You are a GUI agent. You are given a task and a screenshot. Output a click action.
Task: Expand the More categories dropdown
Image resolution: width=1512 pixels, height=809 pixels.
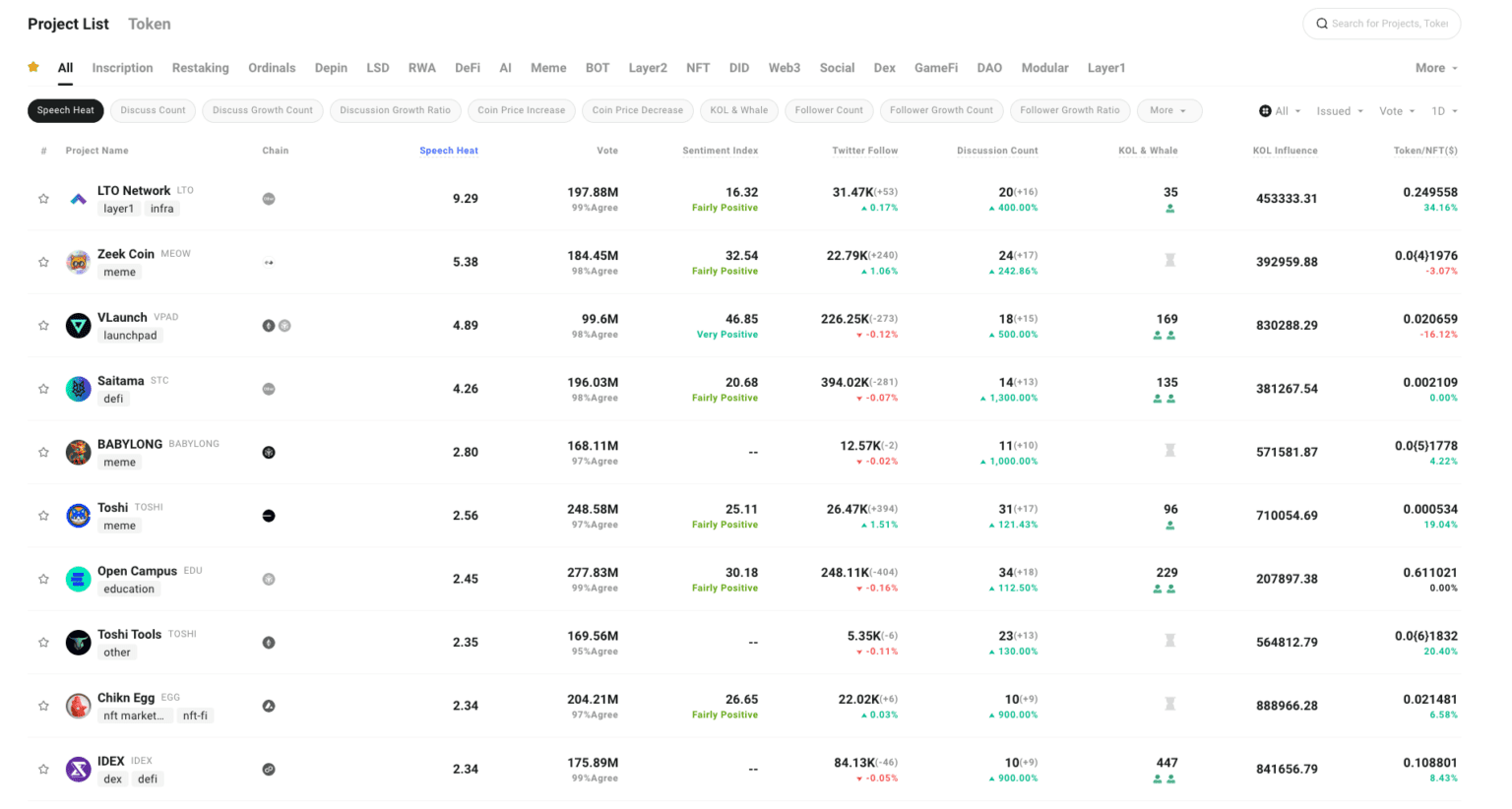[x=1436, y=68]
